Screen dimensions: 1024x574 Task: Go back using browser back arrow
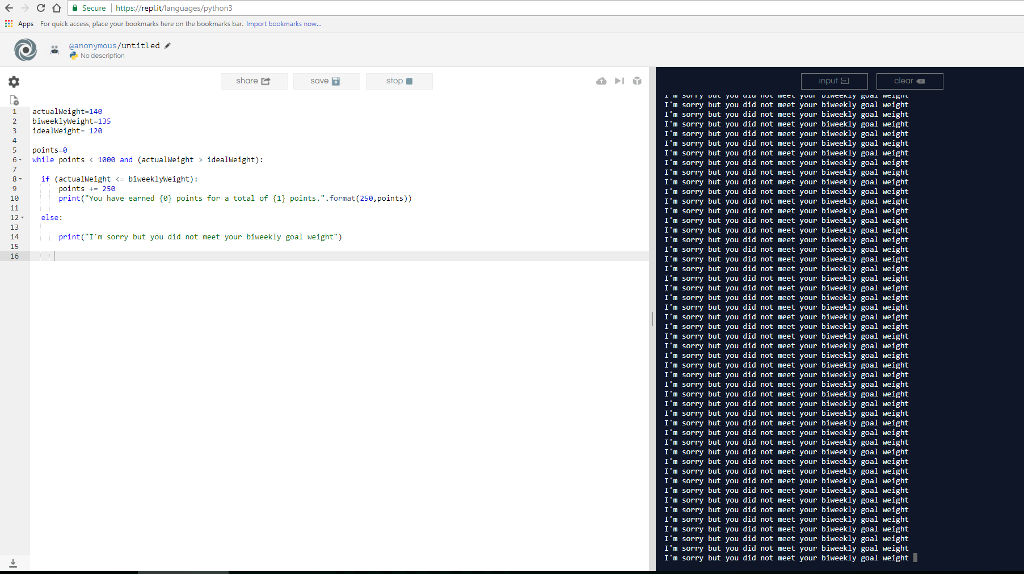point(9,8)
